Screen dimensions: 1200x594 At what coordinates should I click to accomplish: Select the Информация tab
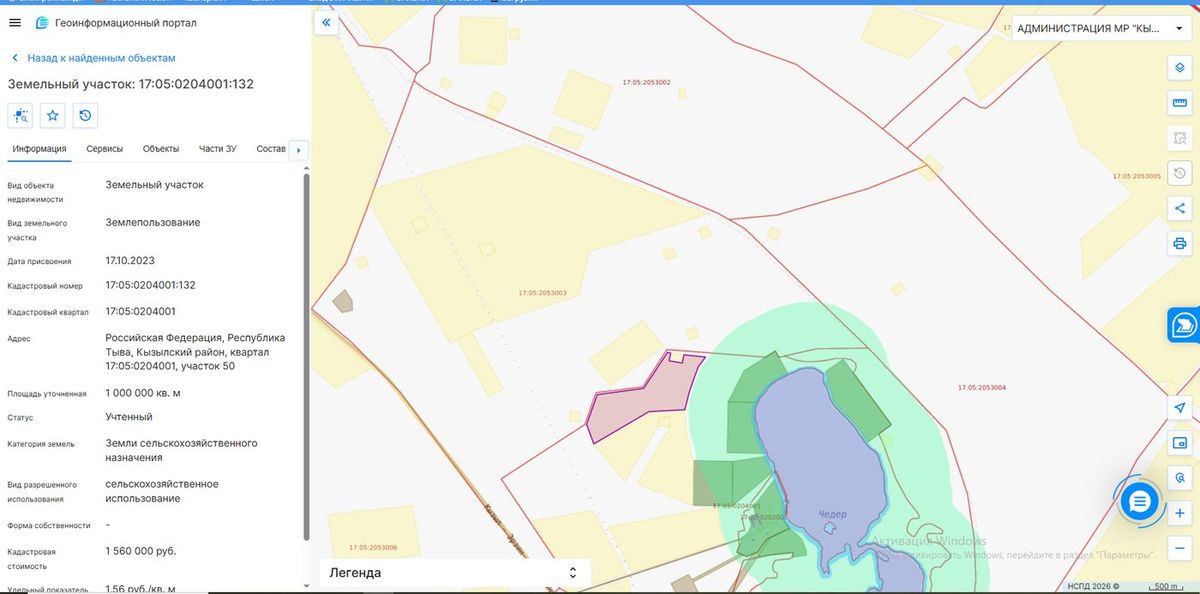(x=39, y=149)
